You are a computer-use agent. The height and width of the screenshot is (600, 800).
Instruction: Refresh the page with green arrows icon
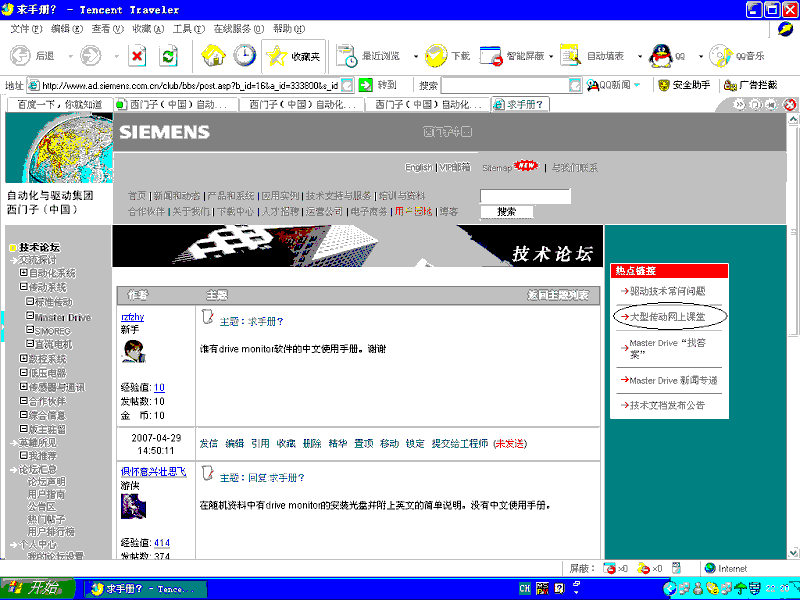click(168, 56)
